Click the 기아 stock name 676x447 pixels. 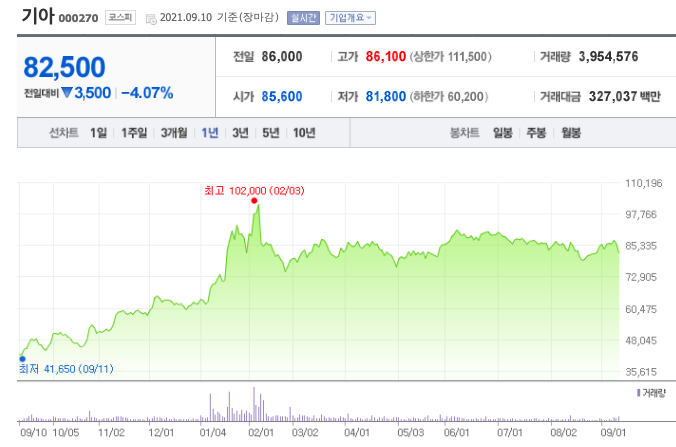tap(38, 16)
